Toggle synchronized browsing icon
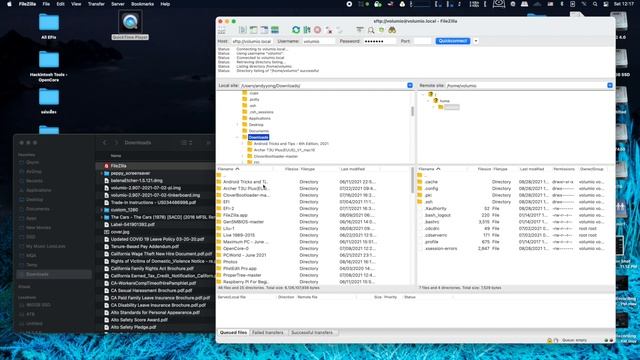Viewport: 640px width, 360px height. pos(381,30)
